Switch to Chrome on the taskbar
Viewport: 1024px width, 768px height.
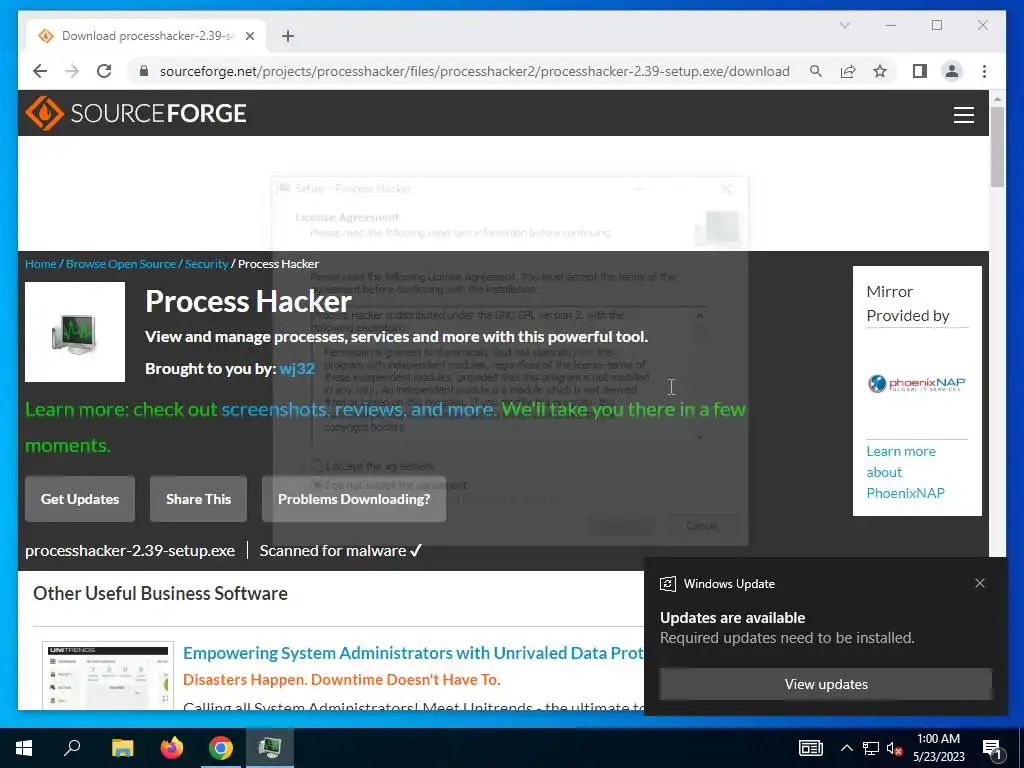(221, 748)
